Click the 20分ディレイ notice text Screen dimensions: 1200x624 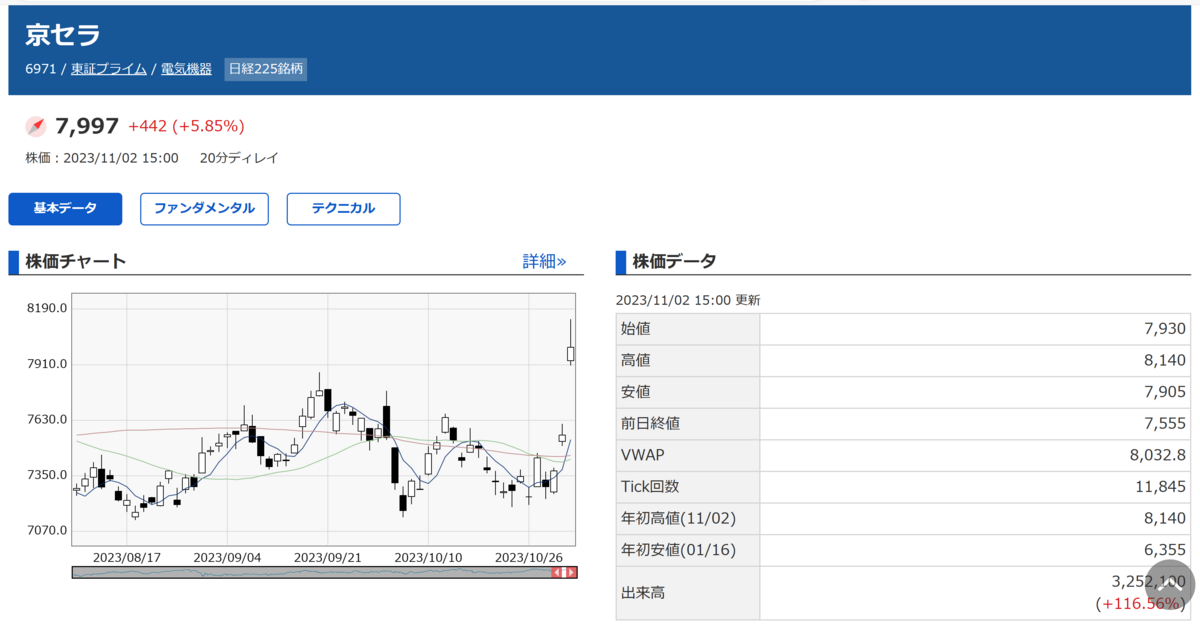239,158
